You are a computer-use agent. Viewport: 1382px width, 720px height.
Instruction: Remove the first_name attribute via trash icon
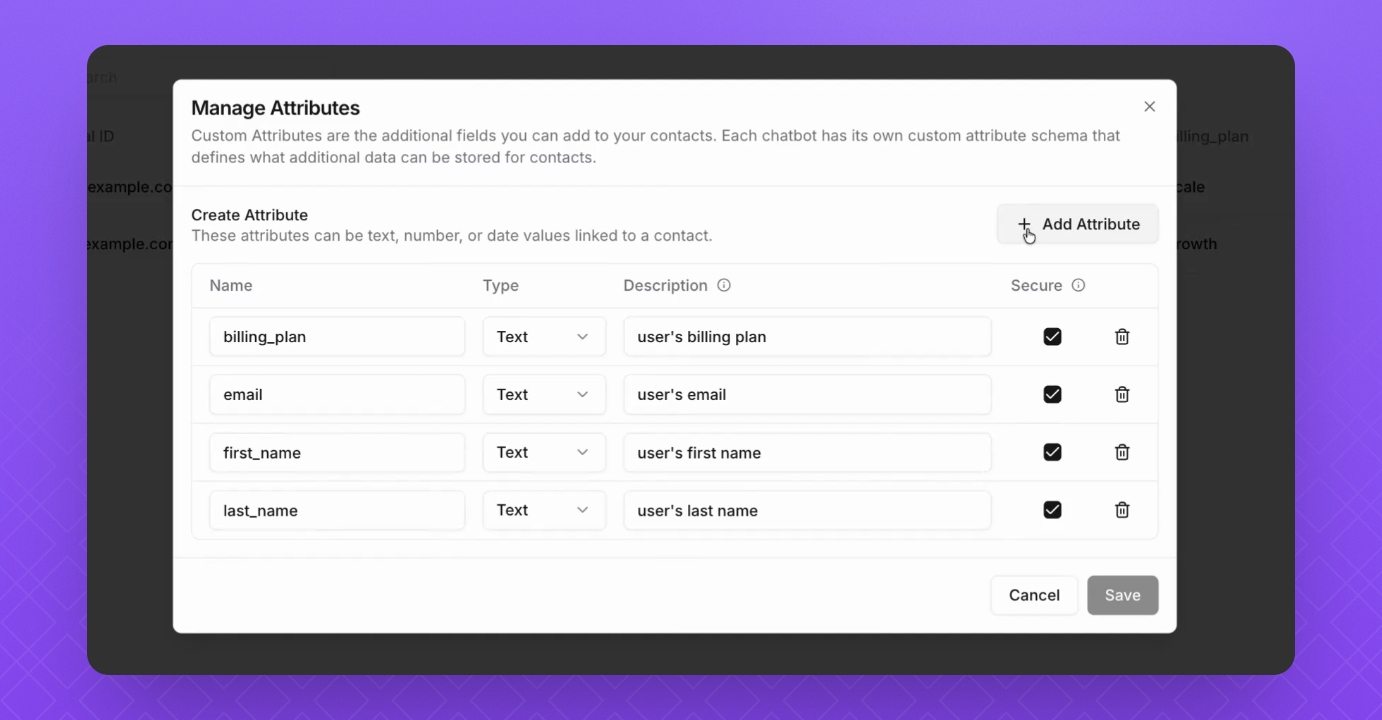[1122, 453]
